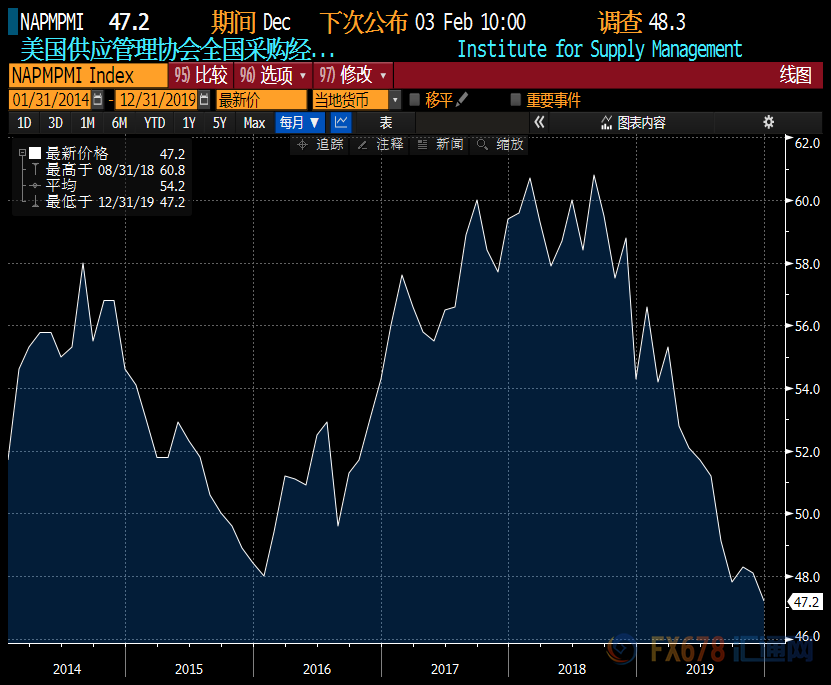Click the NAPMPMI ticker header
This screenshot has width=831, height=685.
click(52, 22)
